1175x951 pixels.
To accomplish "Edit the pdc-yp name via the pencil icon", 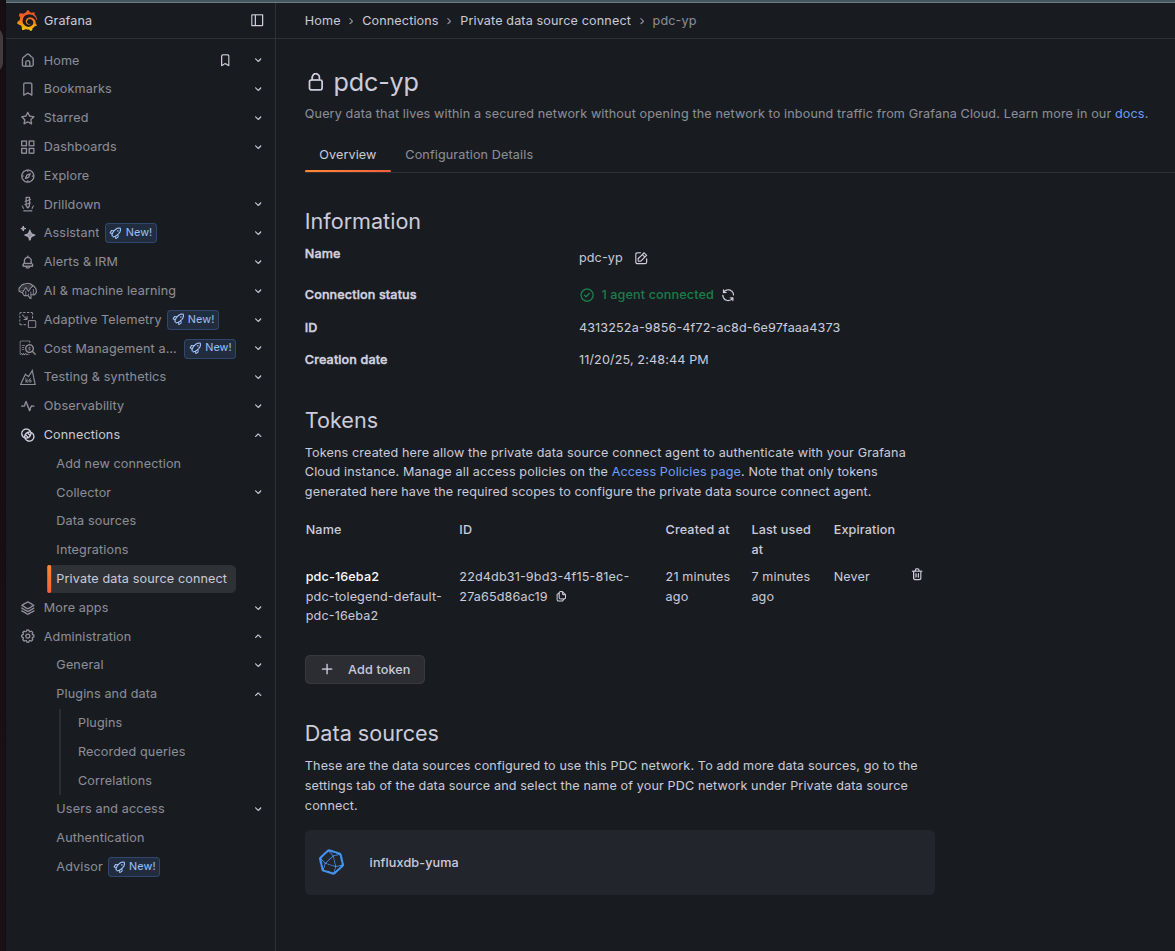I will click(640, 258).
